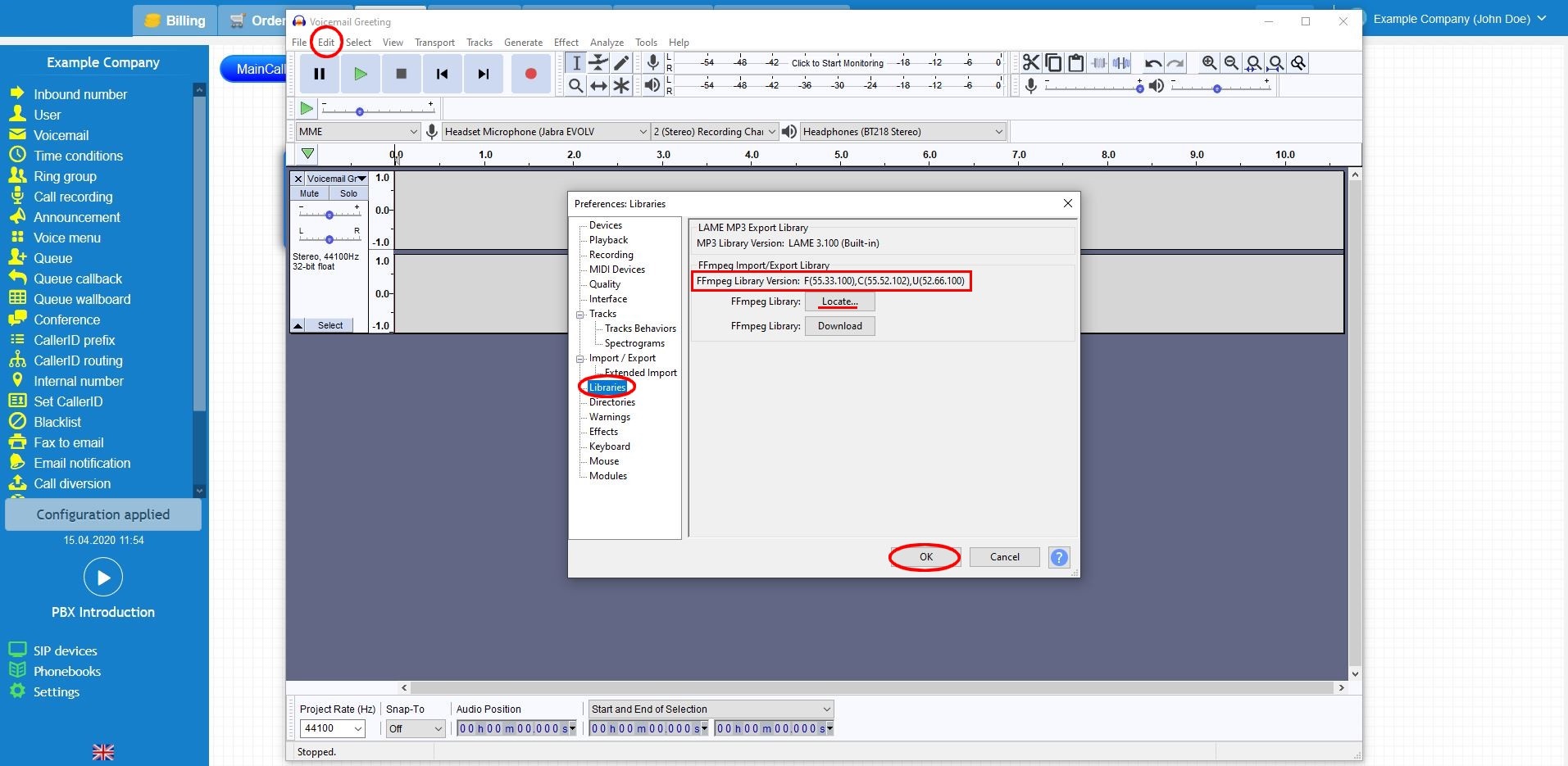Click the Download FFmpeg button
The image size is (1568, 766).
(840, 326)
